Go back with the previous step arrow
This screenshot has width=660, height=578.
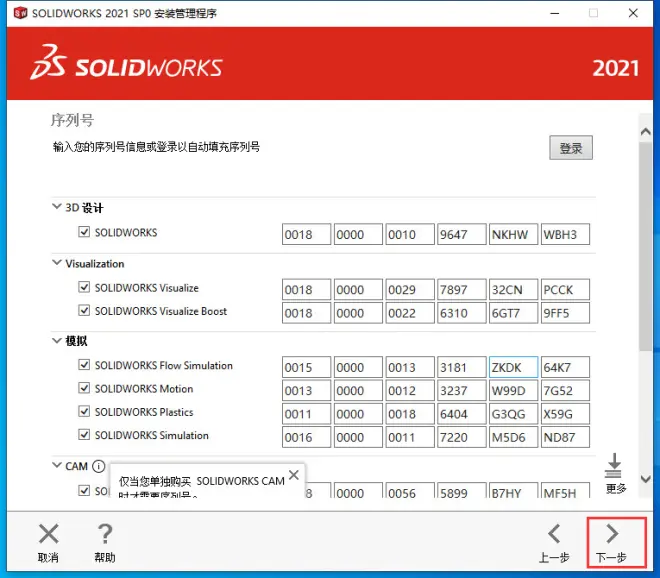[x=554, y=533]
